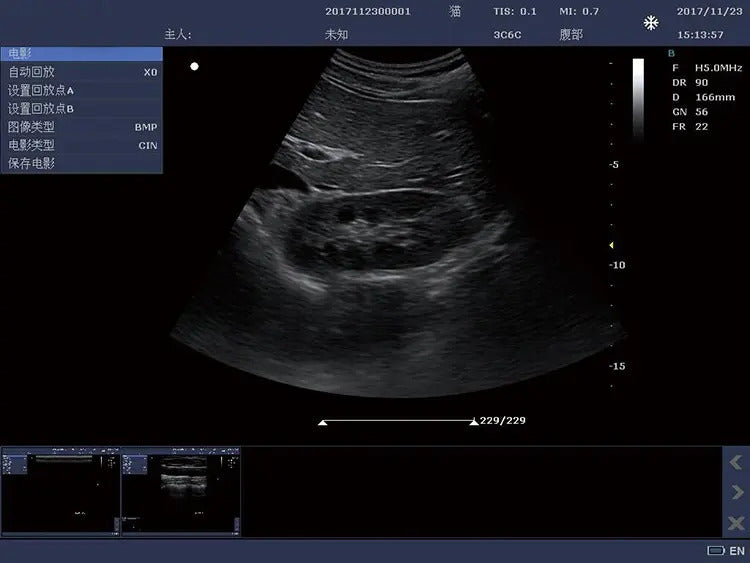Viewport: 750px width, 563px height.
Task: Choose 设置回放点A in the cine menu
Action: (81, 90)
